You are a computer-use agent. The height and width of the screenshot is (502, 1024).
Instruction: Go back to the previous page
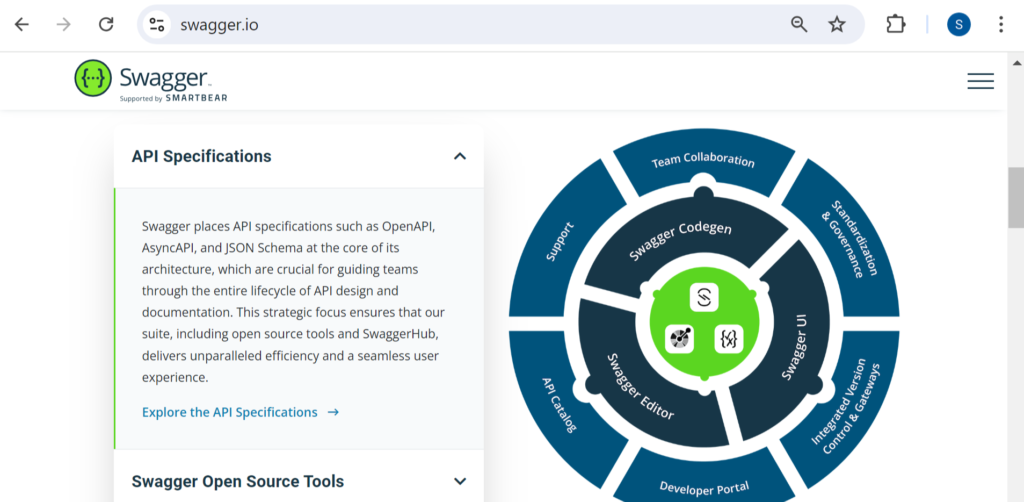pos(22,25)
